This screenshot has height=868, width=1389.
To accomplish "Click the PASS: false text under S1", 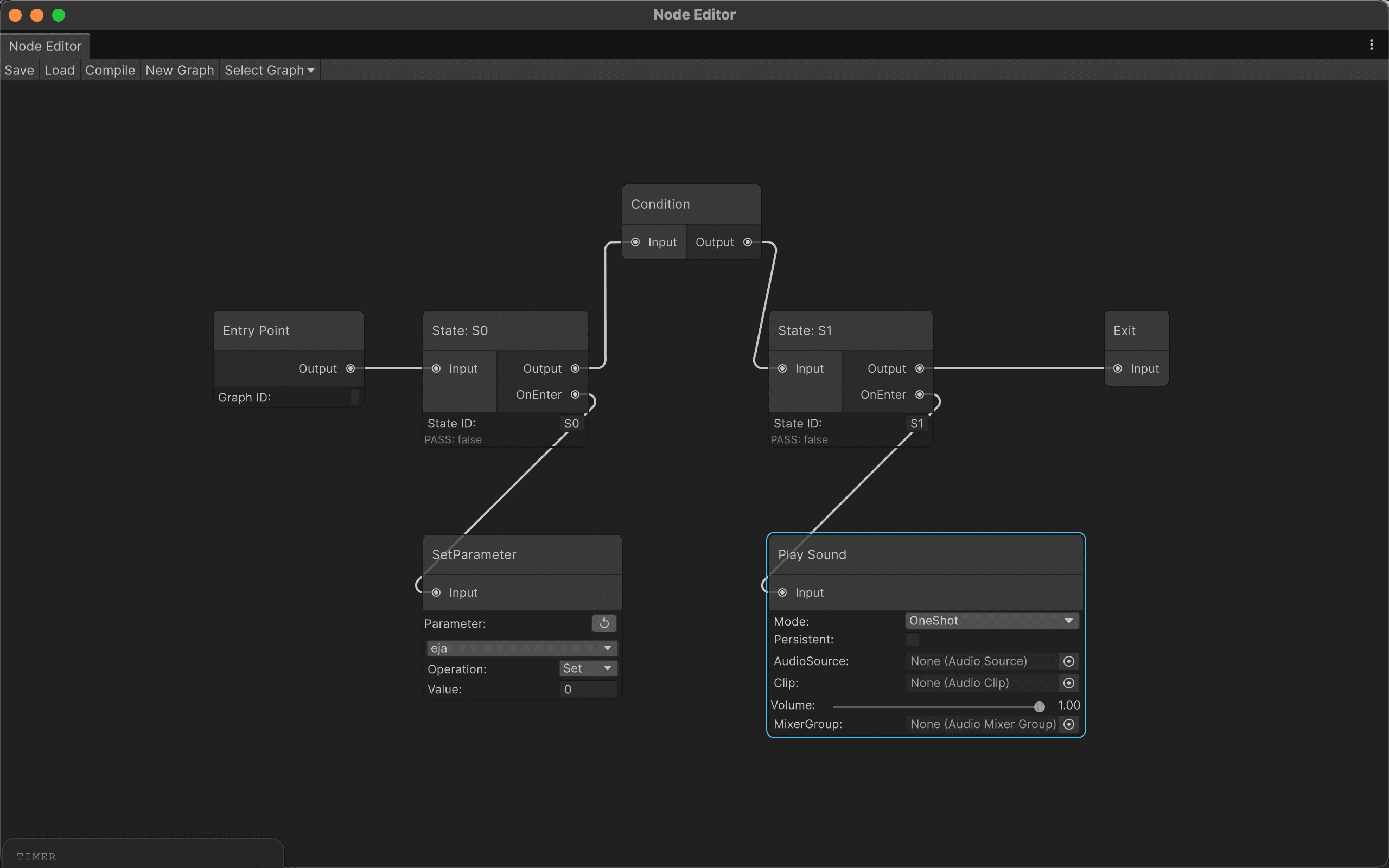I will 799,440.
